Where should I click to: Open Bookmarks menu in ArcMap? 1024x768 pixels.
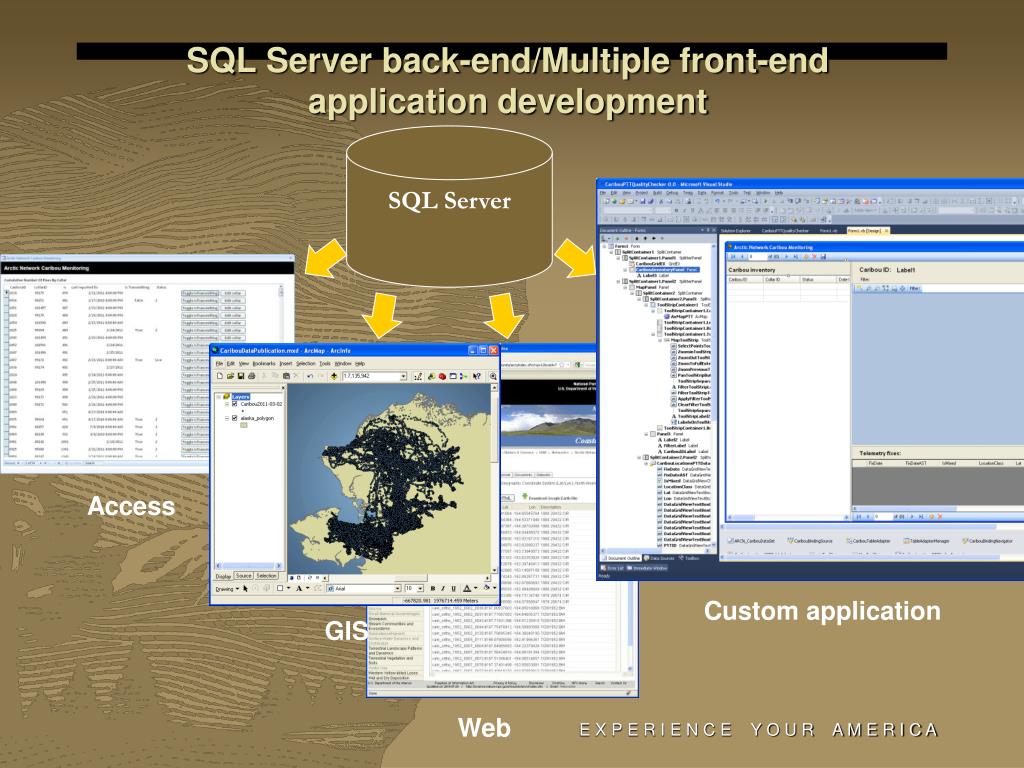coord(264,364)
